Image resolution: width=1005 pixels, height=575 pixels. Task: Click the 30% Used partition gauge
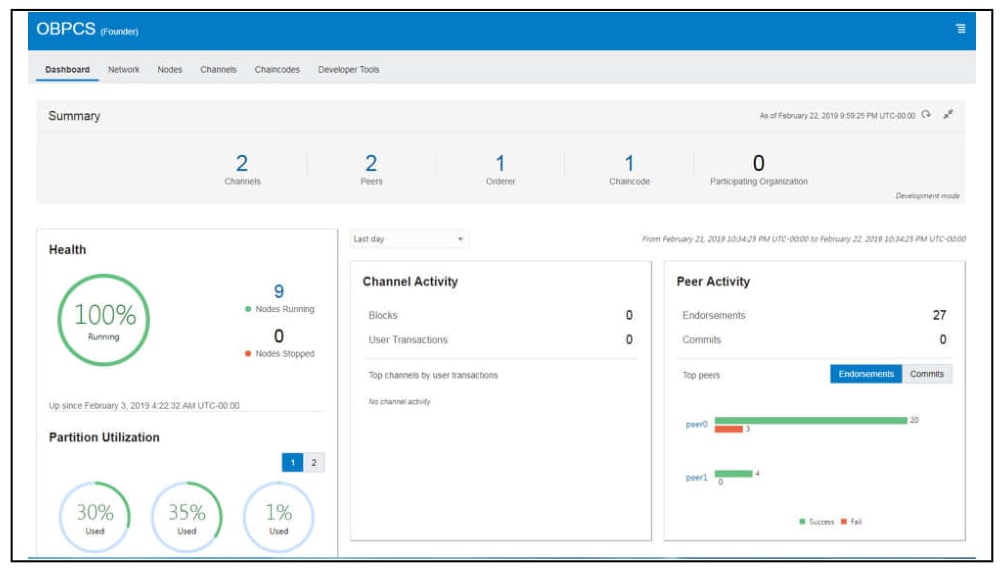click(x=95, y=517)
